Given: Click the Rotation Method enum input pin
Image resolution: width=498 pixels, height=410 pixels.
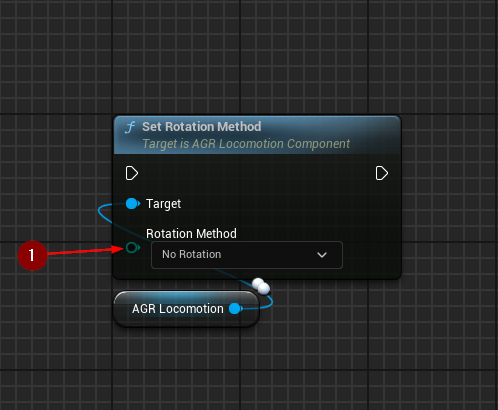Looking at the screenshot, I should coord(133,248).
